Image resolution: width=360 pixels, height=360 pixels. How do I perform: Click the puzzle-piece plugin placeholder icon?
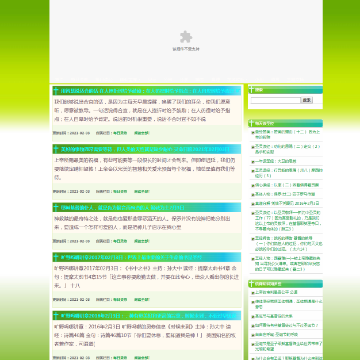tap(186, 37)
